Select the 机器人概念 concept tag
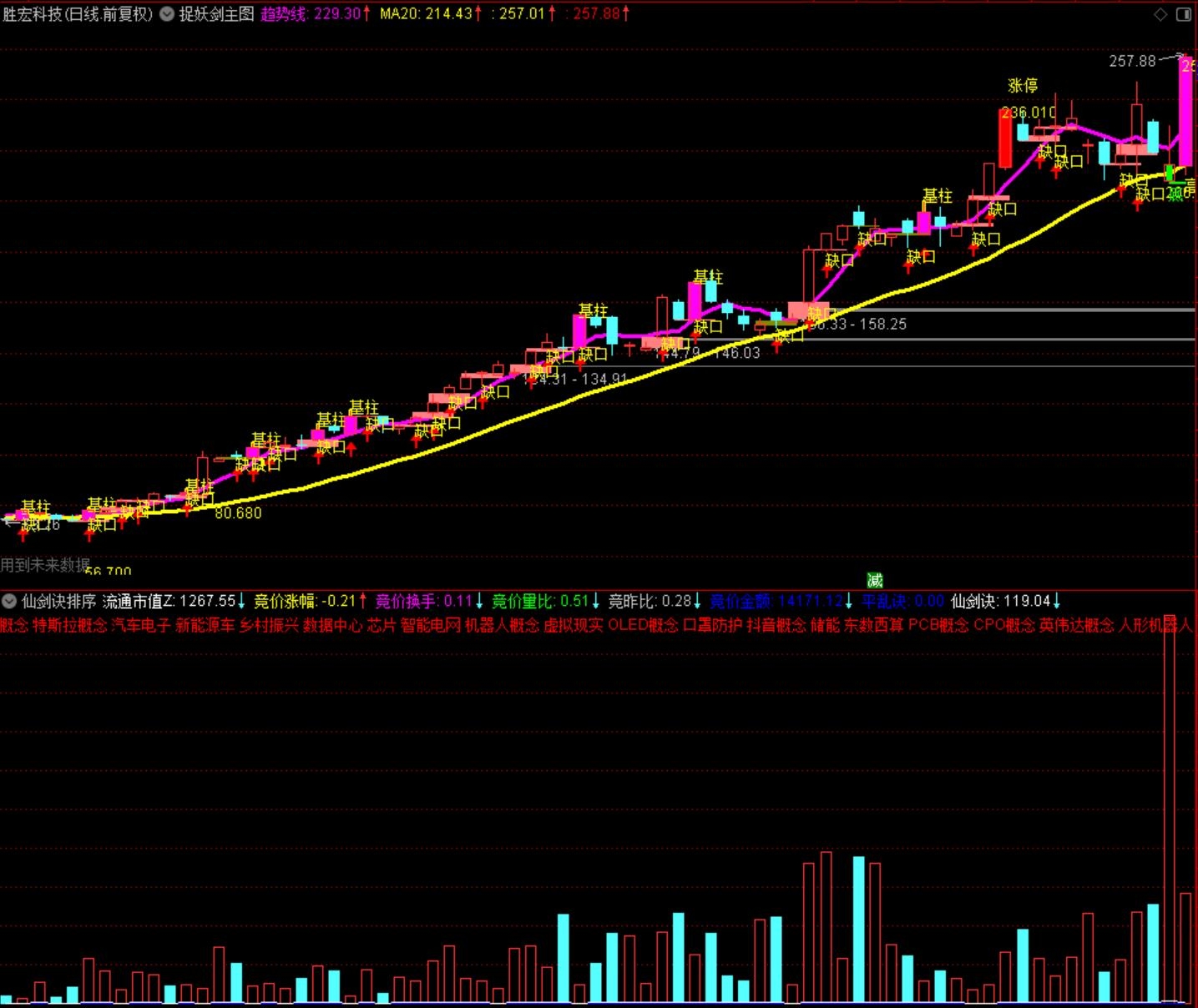Image resolution: width=1198 pixels, height=1008 pixels. 502,625
